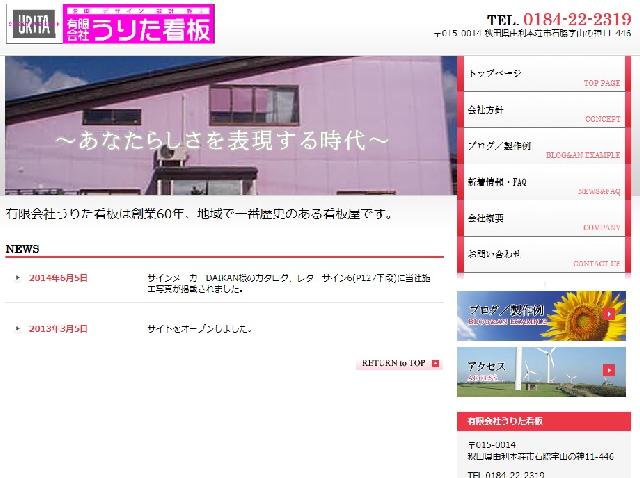Screen dimensions: 640x478
Task: Select the 2014年6月5日 news date
Action: pyautogui.click(x=58, y=278)
